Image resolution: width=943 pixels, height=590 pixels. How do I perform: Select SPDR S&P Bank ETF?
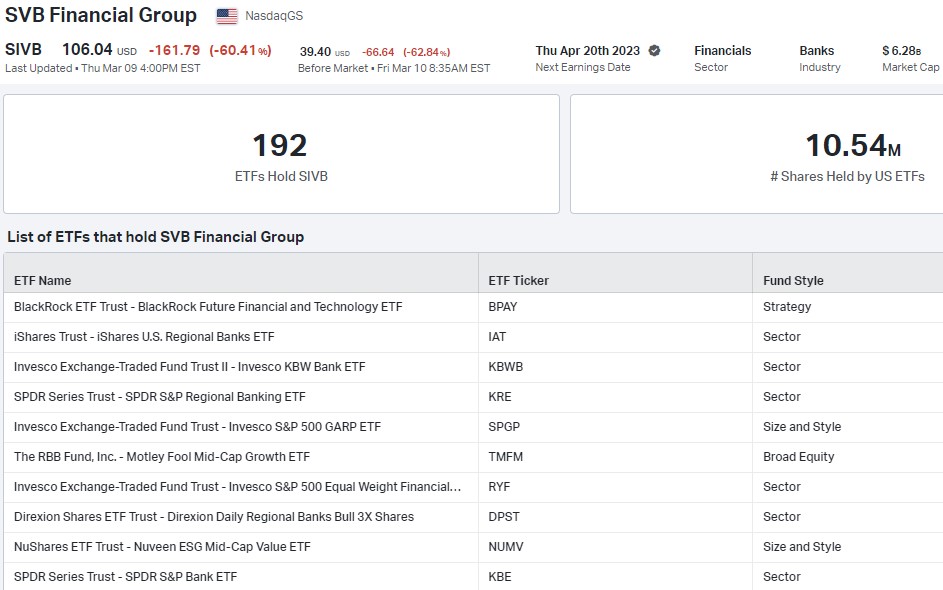[x=125, y=577]
